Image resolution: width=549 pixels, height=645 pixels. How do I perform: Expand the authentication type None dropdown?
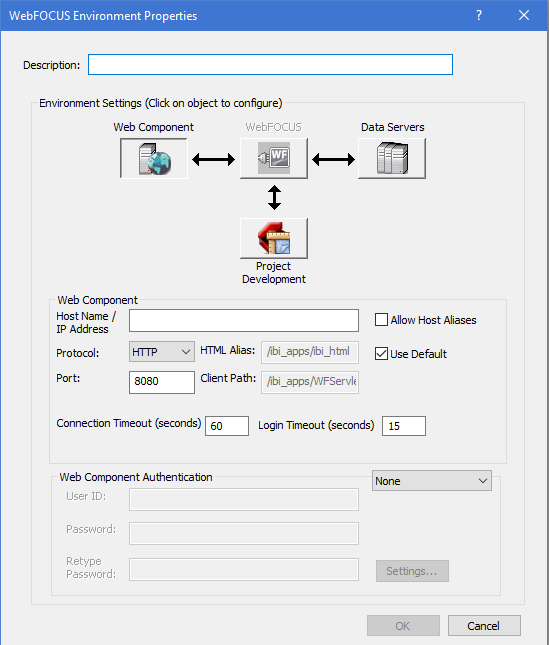click(431, 480)
